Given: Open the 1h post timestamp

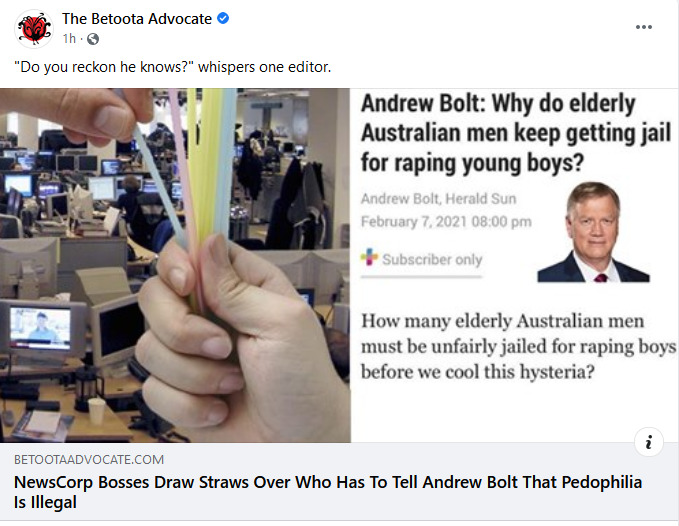Looking at the screenshot, I should tap(69, 39).
